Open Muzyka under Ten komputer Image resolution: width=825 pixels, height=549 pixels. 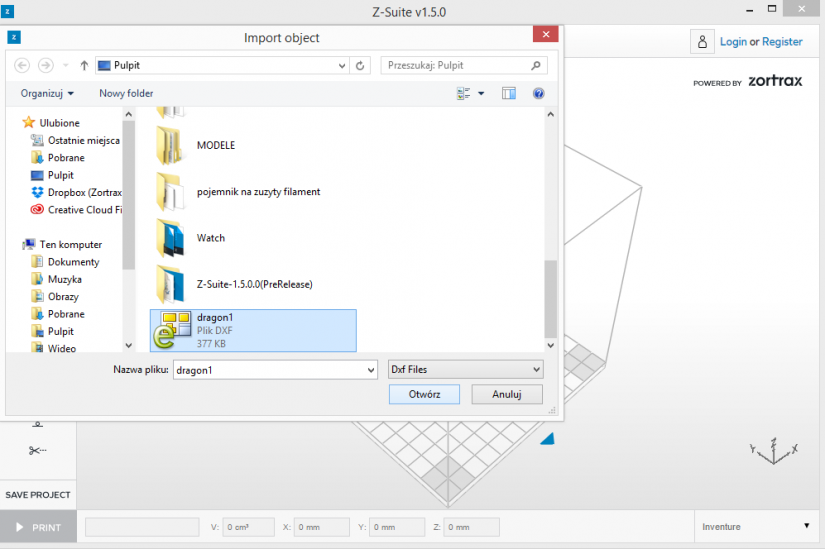[x=56, y=280]
